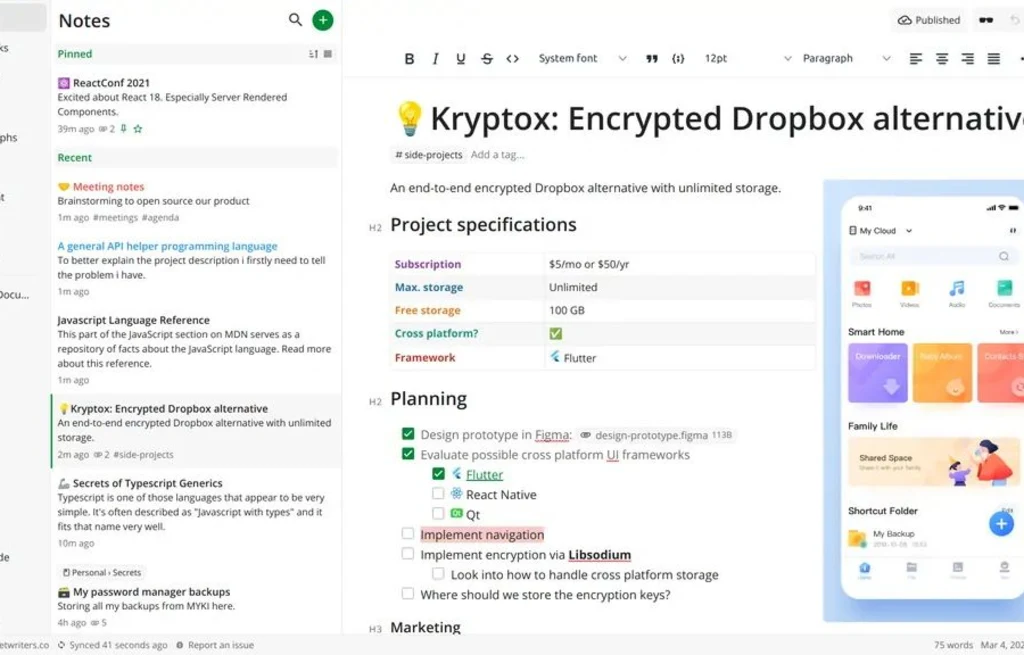Screen dimensions: 1024x655
Task: Toggle focus mode glasses icon
Action: coord(986,20)
